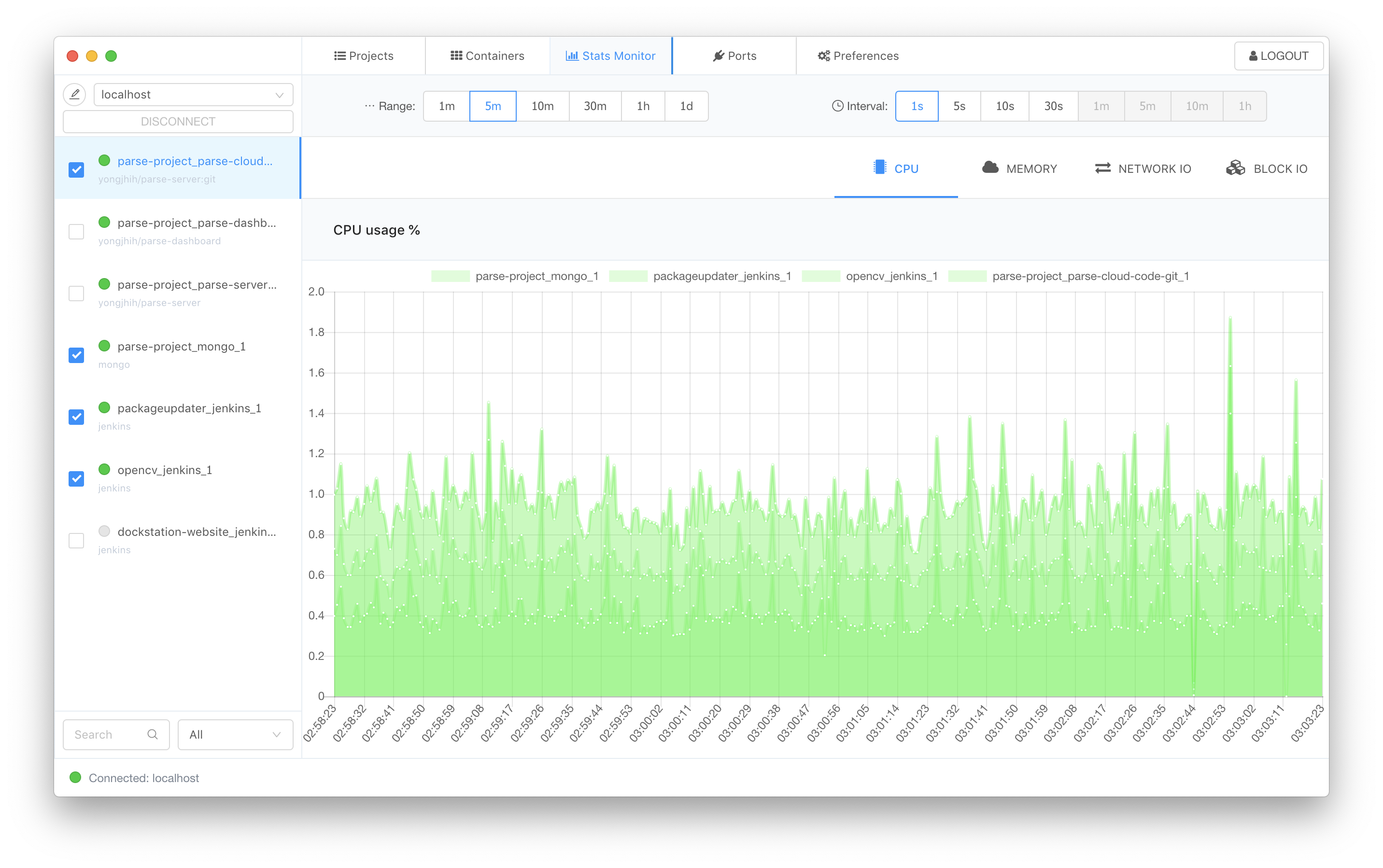
Task: Enable the parse-project_parse-dashboard container checkbox
Action: pos(76,232)
